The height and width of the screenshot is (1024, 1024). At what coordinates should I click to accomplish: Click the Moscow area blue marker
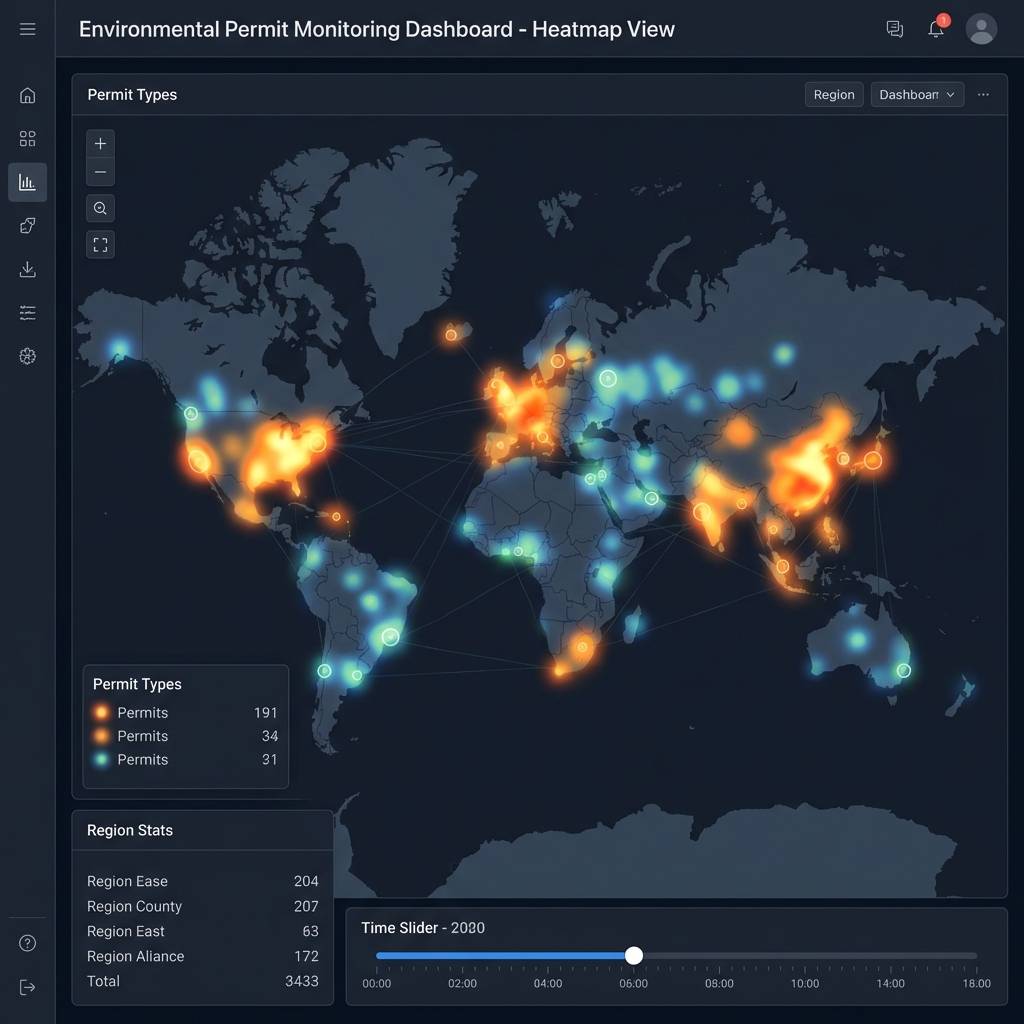click(608, 379)
